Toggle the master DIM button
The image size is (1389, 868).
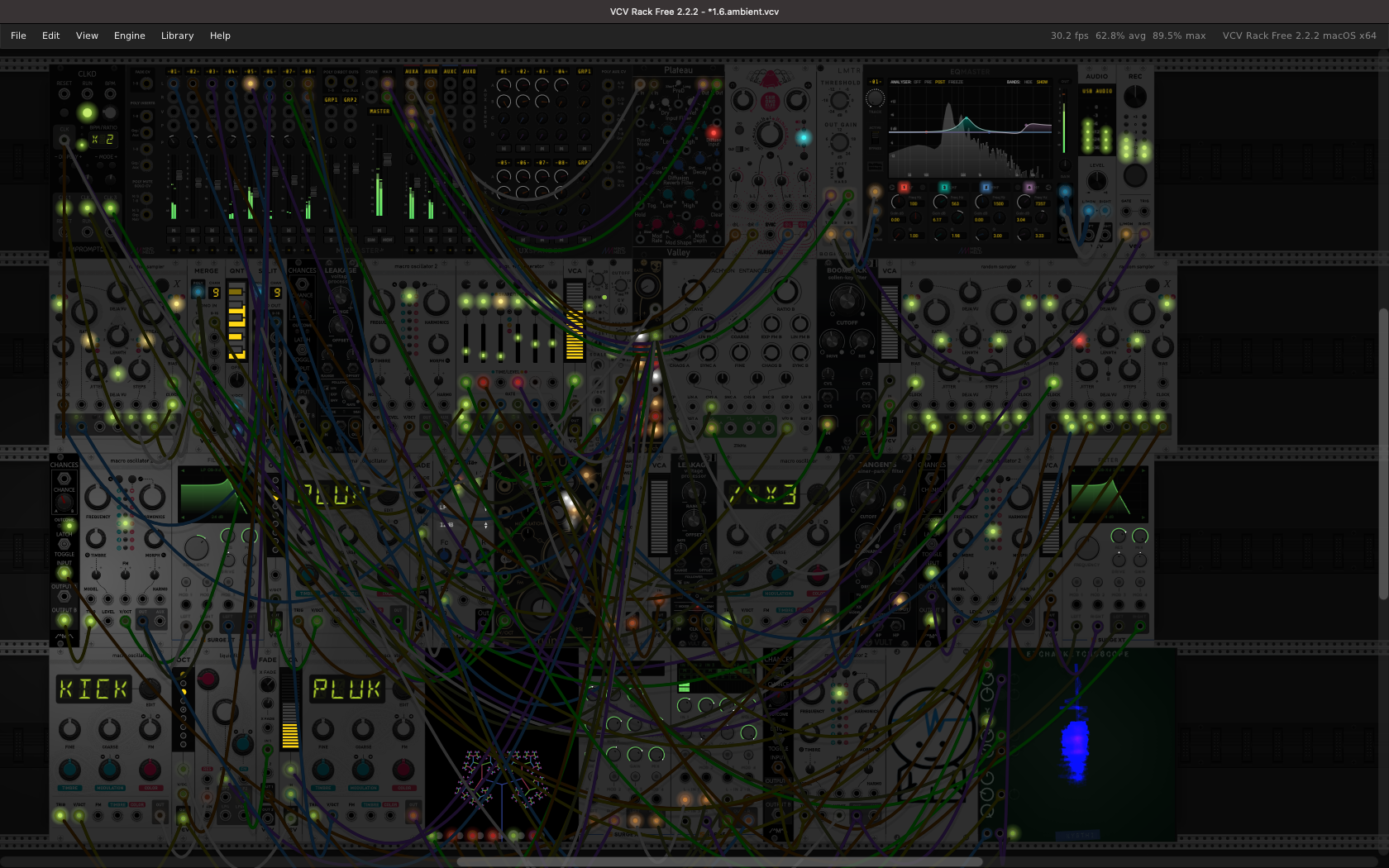point(371,240)
